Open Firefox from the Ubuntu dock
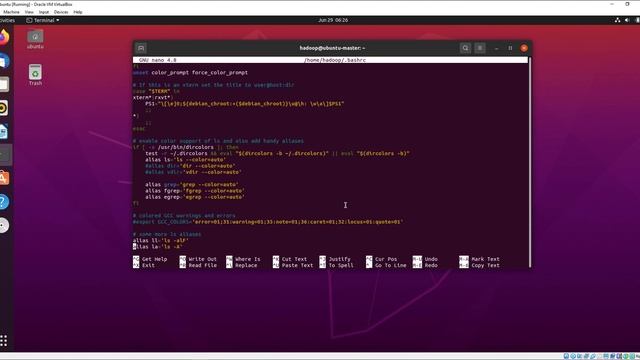Viewport: 640px width, 360px height. 3,37
